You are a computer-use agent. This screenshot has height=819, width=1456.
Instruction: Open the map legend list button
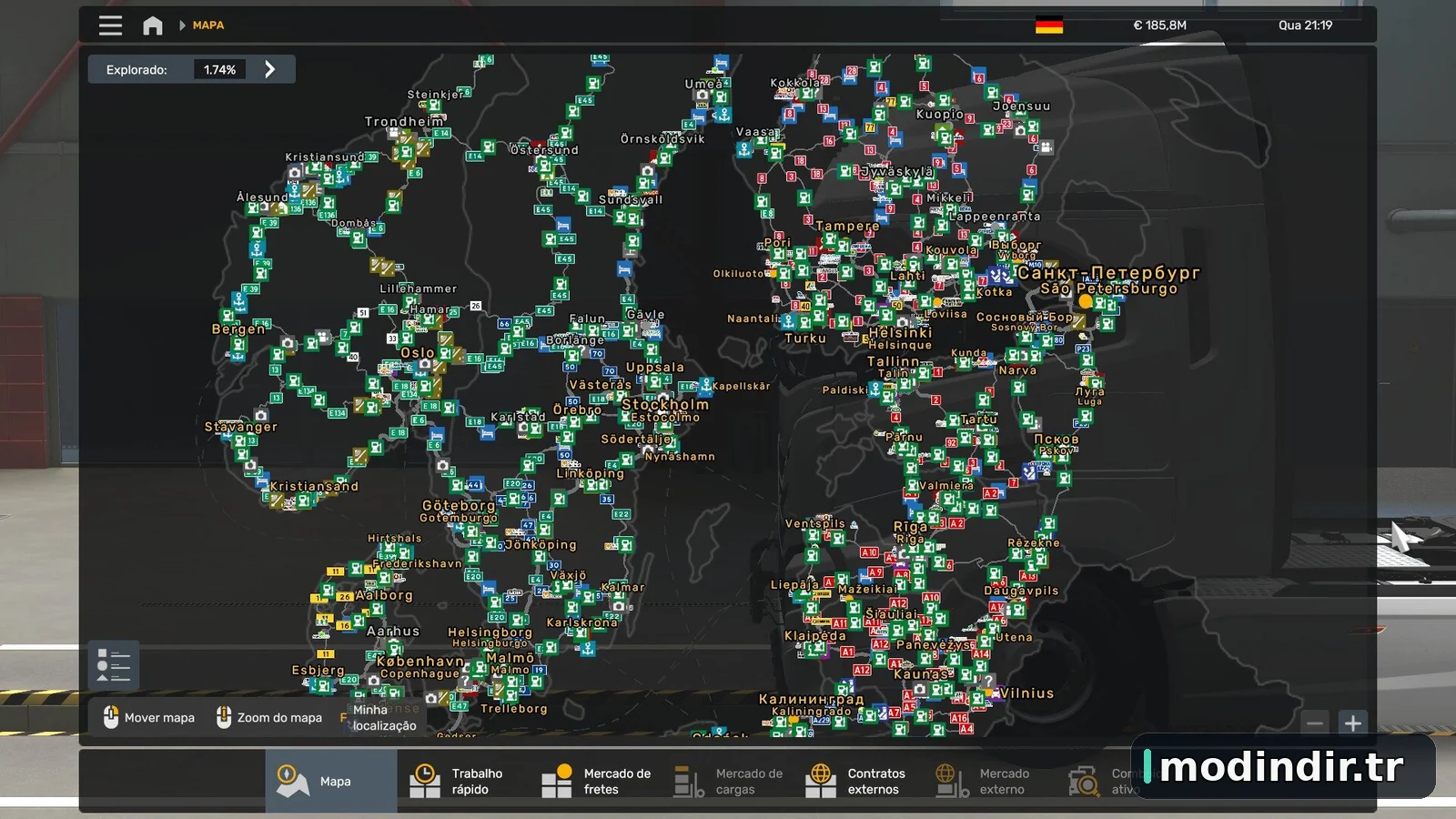[114, 665]
